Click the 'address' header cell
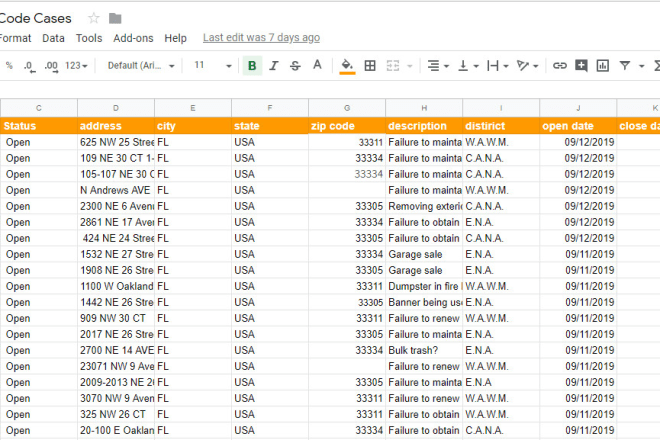The height and width of the screenshot is (440, 660). pos(116,126)
